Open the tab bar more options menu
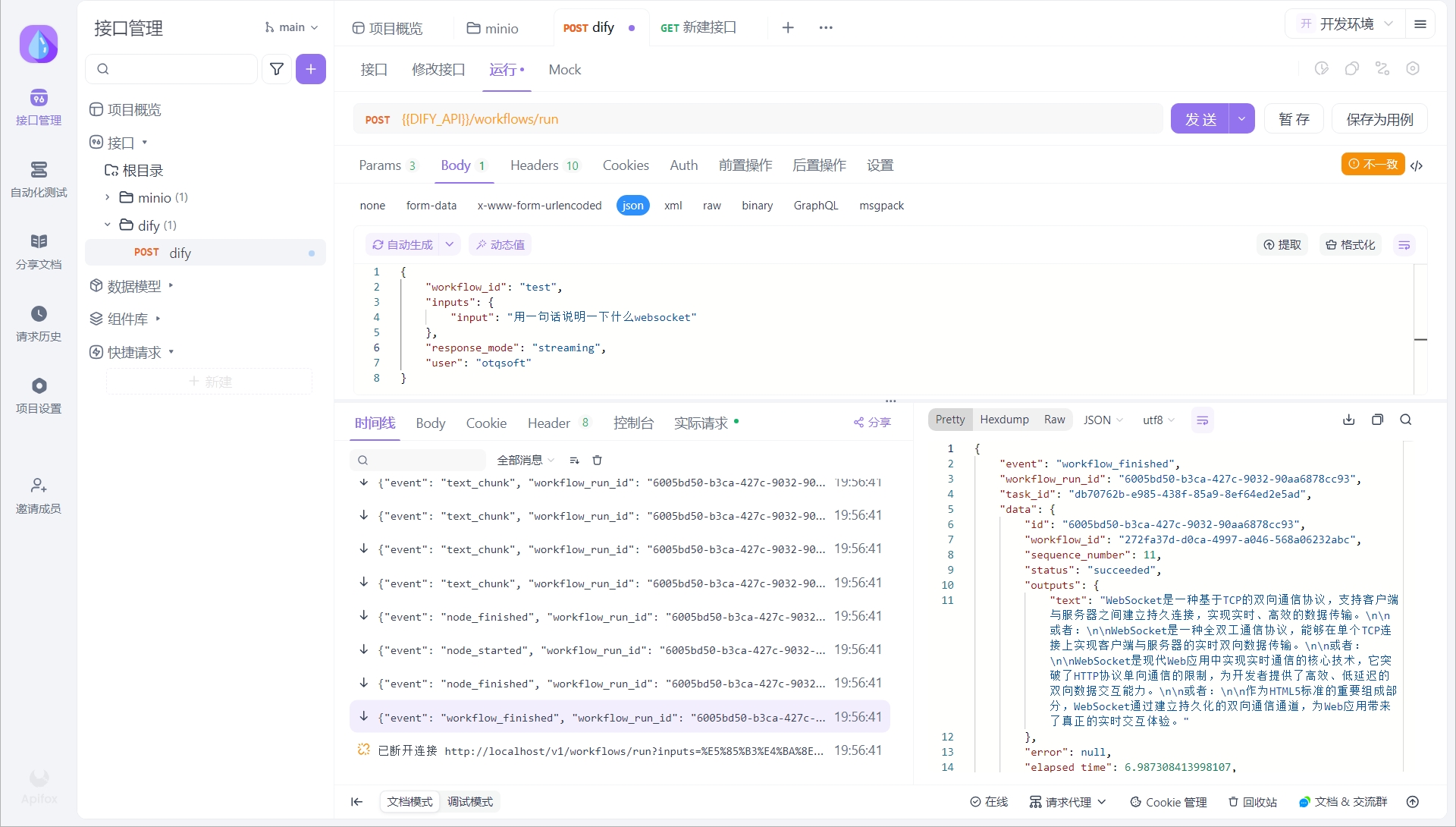This screenshot has width=1456, height=827. 826,27
